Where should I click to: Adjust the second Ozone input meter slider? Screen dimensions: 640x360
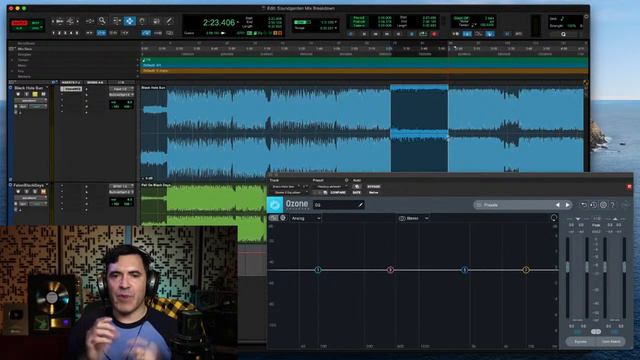tap(587, 268)
